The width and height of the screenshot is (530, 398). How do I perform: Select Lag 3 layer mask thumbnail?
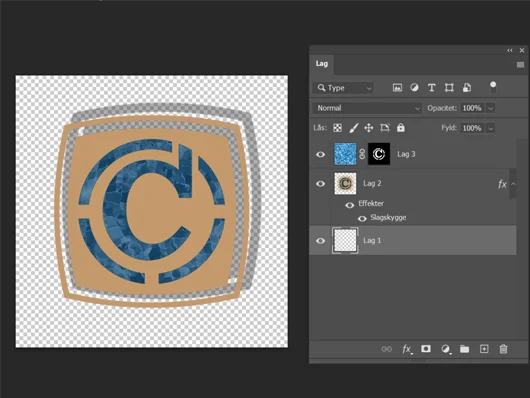(x=379, y=154)
